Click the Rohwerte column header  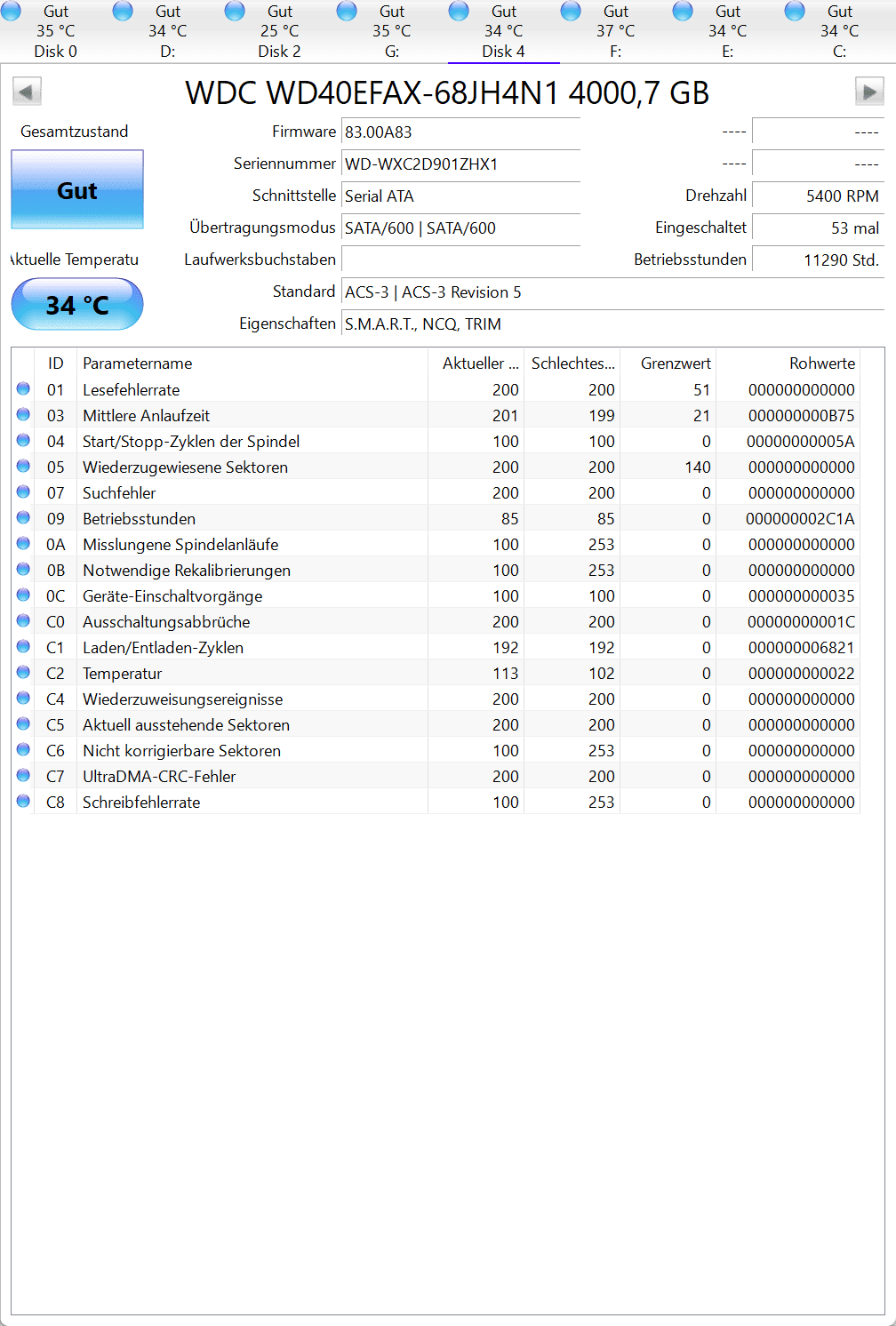[x=788, y=363]
